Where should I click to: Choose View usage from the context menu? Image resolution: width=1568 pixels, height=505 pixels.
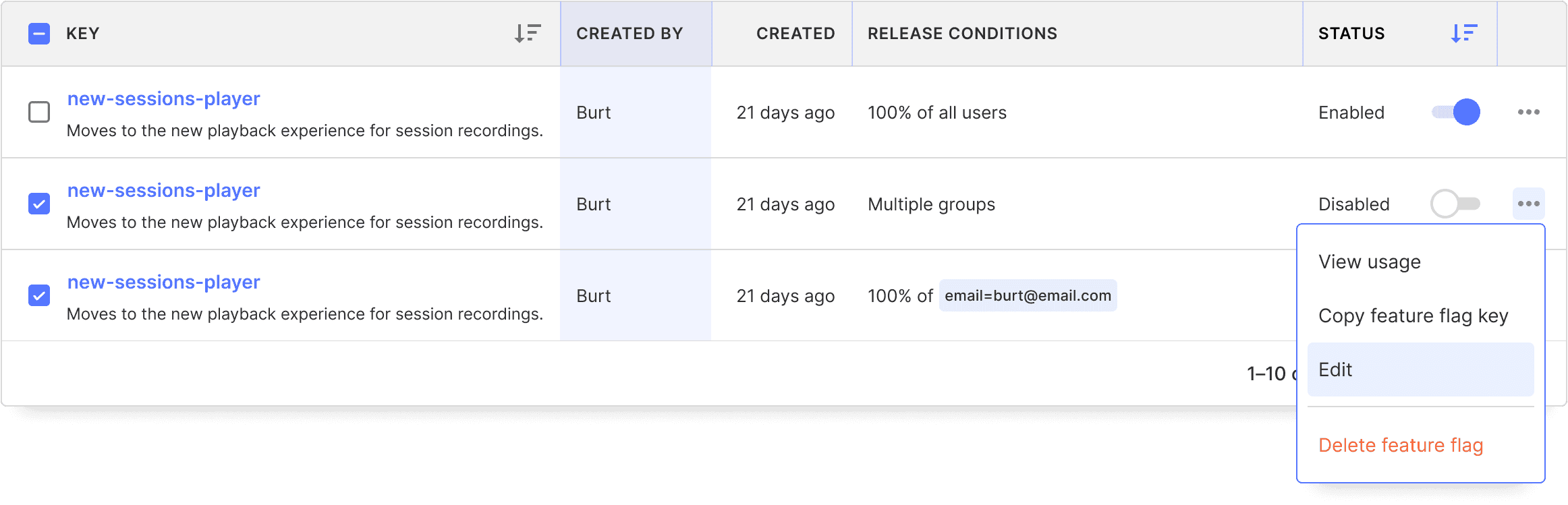click(1369, 262)
